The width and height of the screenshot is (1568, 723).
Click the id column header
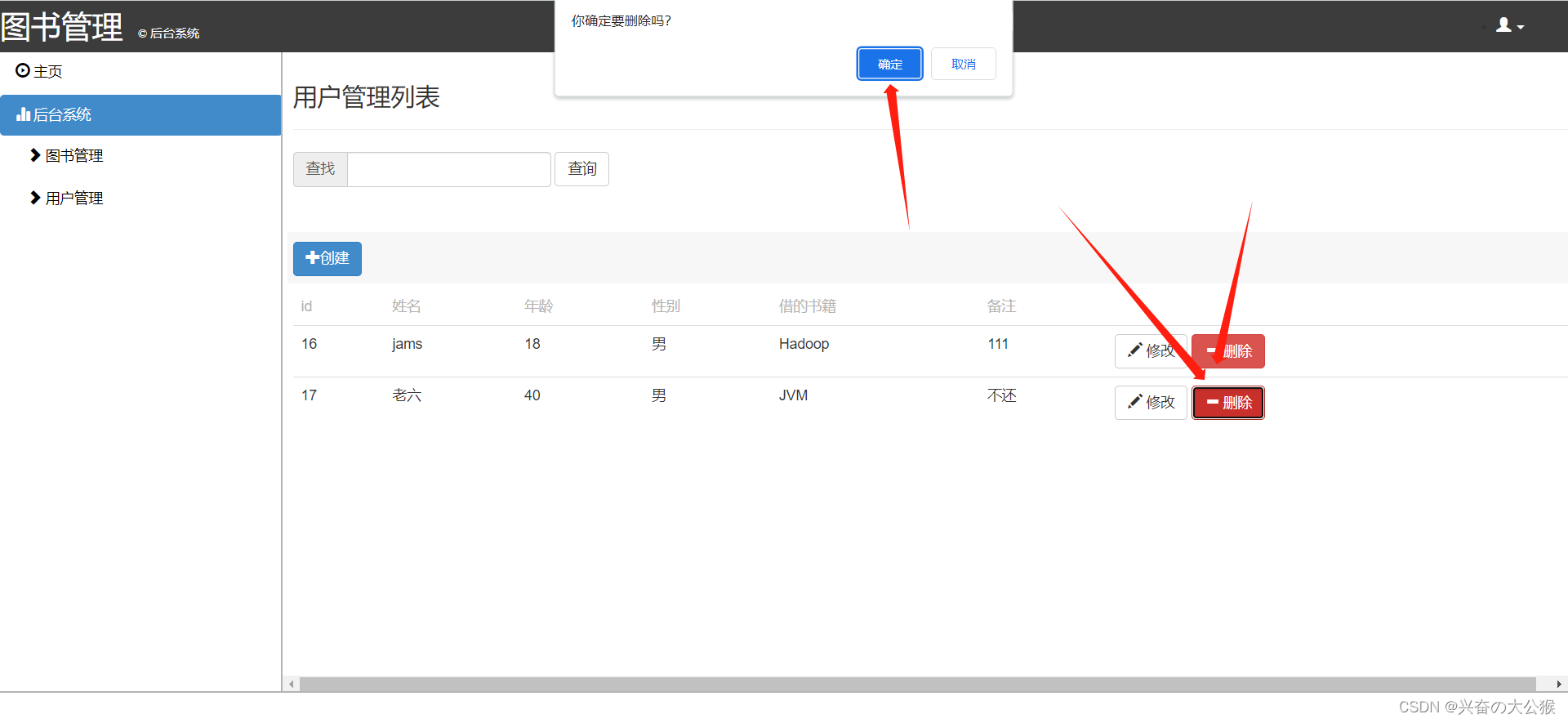coord(306,306)
